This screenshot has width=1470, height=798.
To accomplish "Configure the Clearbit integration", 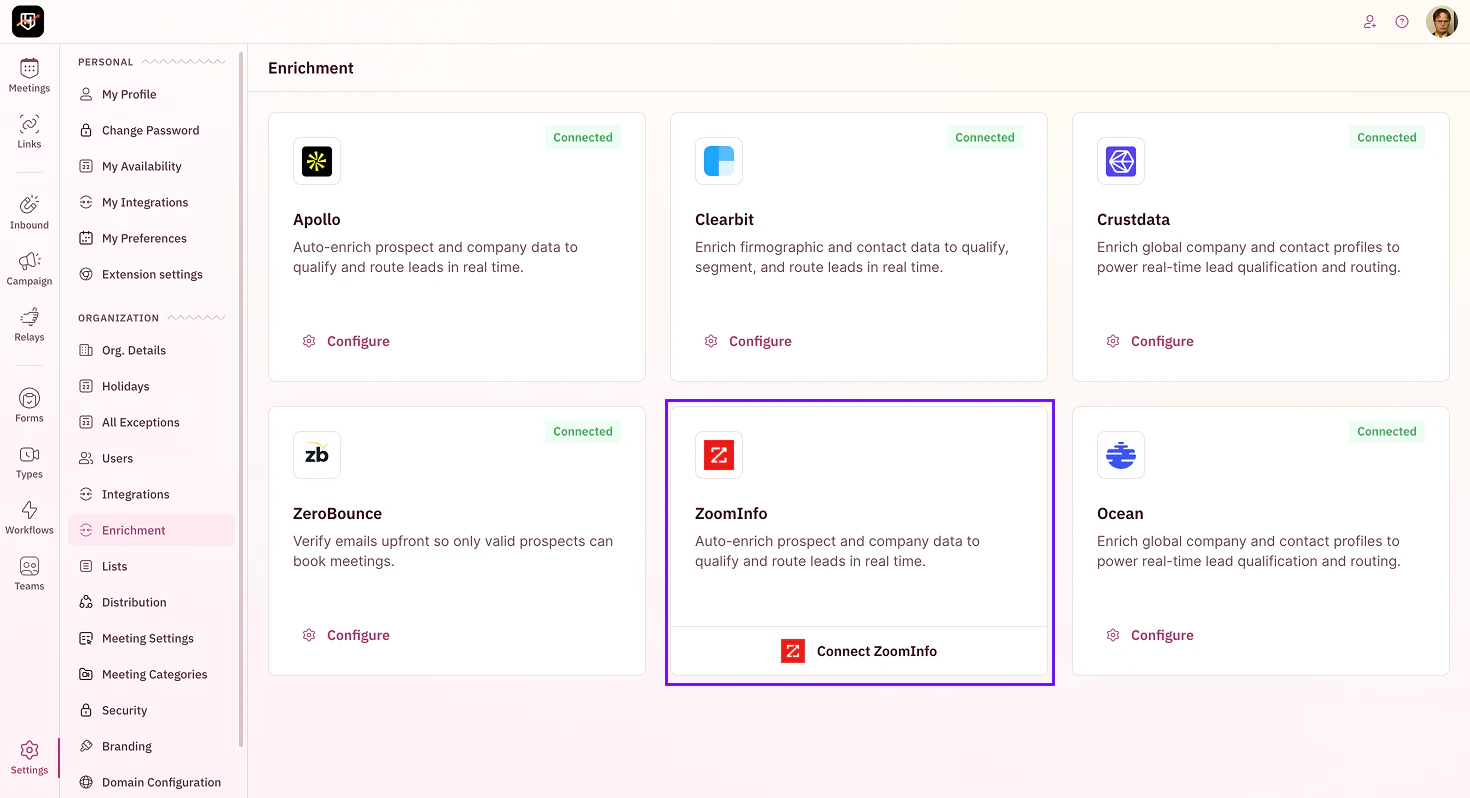I will (x=748, y=341).
